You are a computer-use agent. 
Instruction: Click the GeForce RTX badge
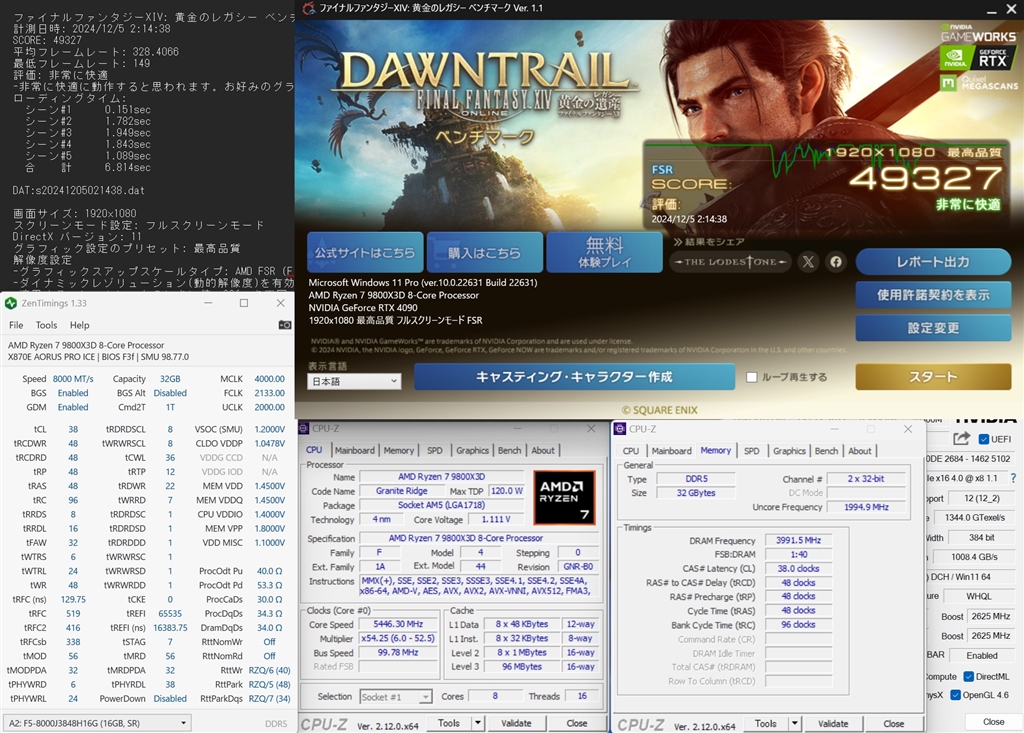(993, 58)
